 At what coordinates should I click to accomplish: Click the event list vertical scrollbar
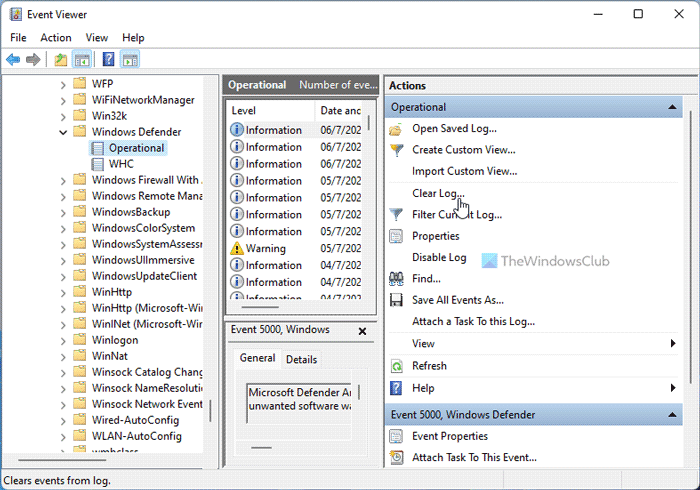[x=369, y=123]
